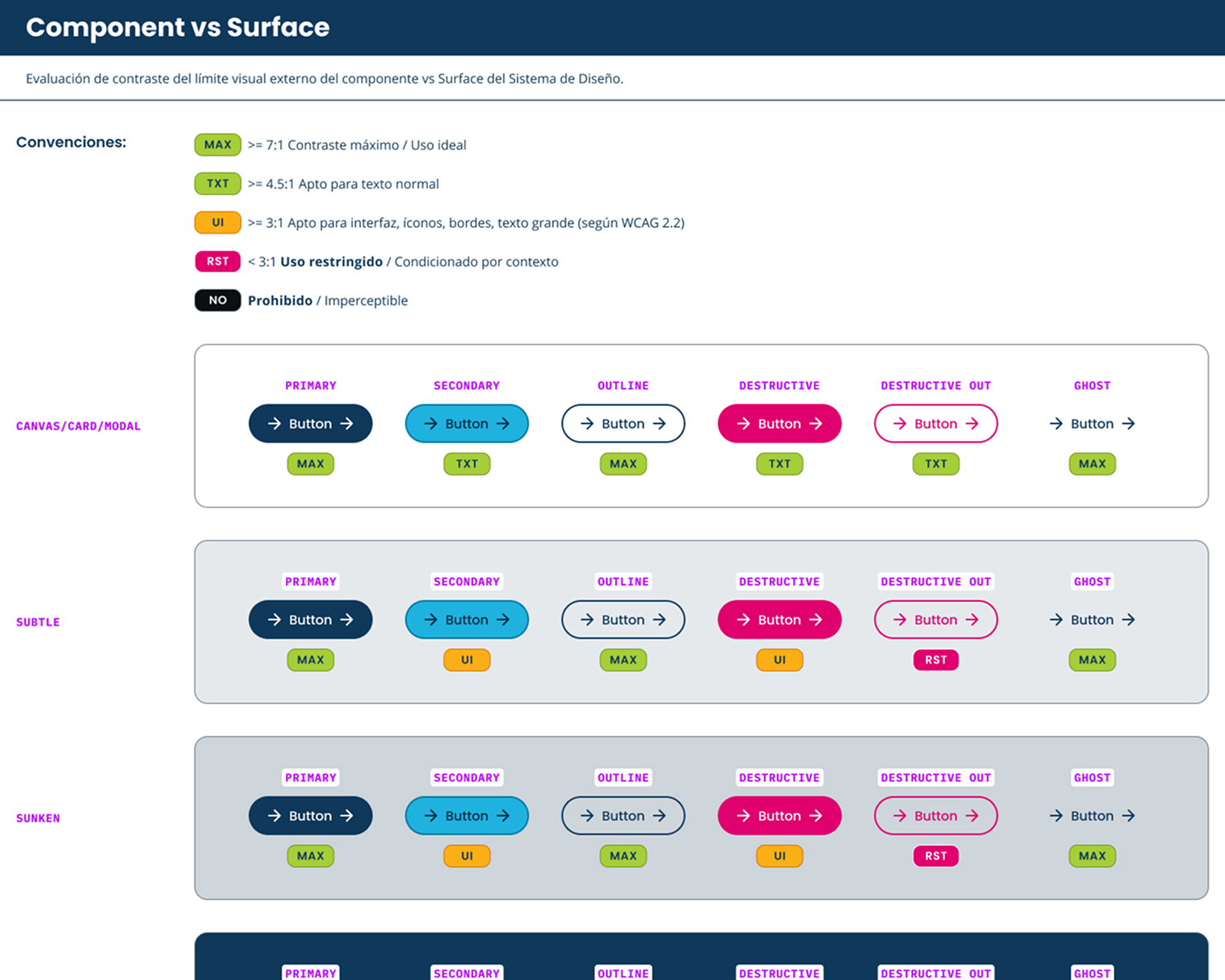
Task: Click the SECONDARY label on Subtle surface
Action: 467,581
